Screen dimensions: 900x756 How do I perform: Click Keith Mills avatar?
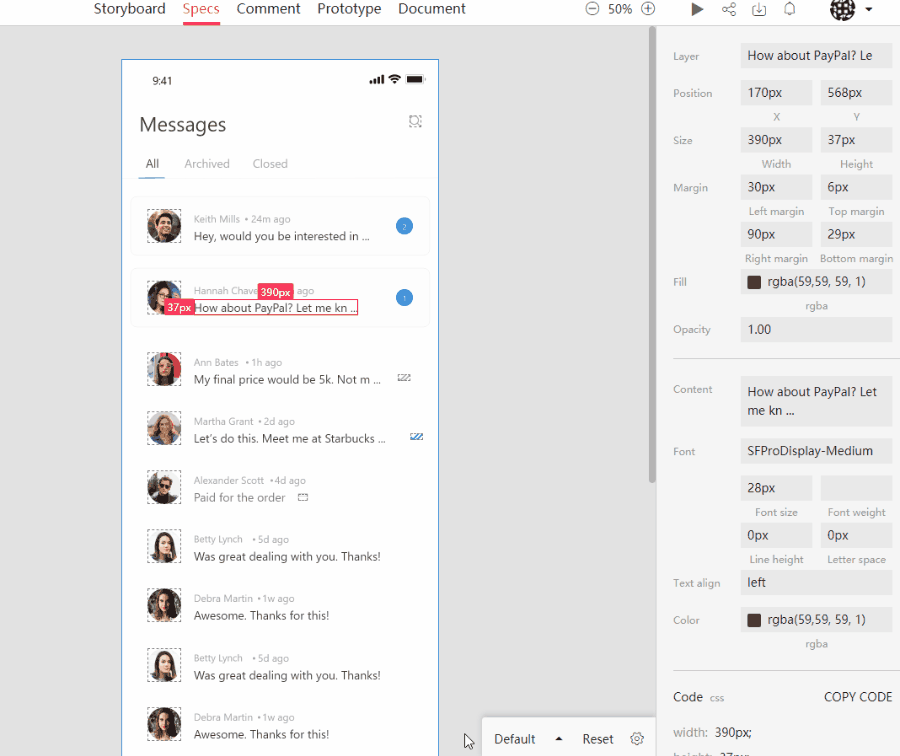164,226
